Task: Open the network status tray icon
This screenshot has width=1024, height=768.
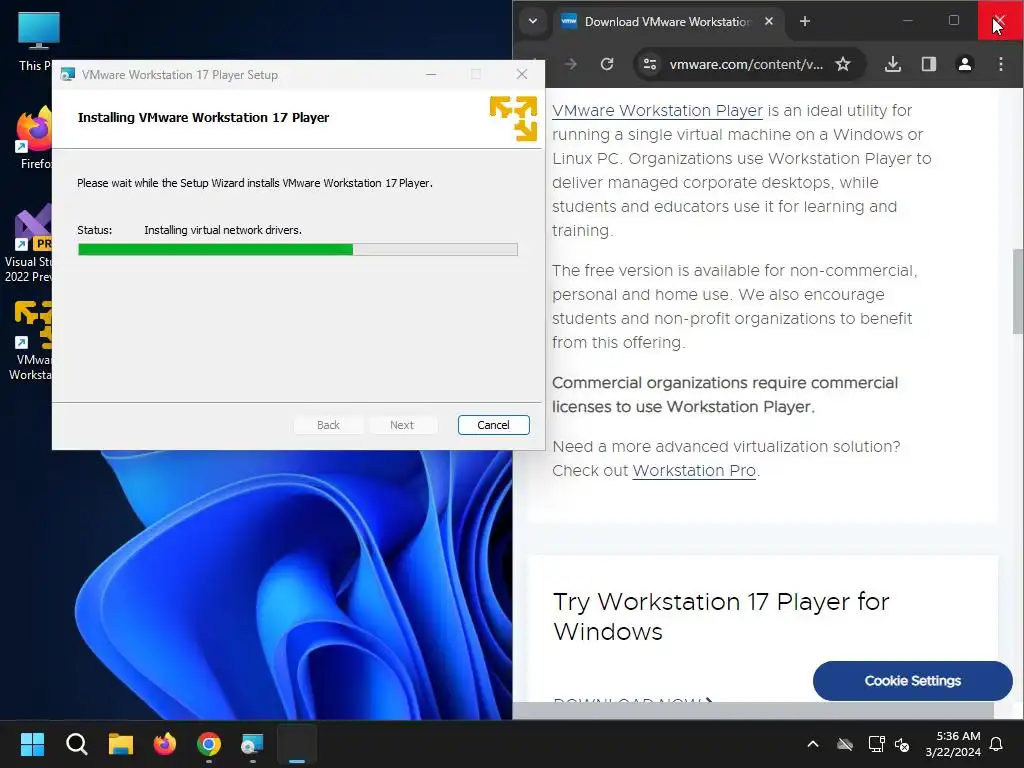Action: pos(876,744)
